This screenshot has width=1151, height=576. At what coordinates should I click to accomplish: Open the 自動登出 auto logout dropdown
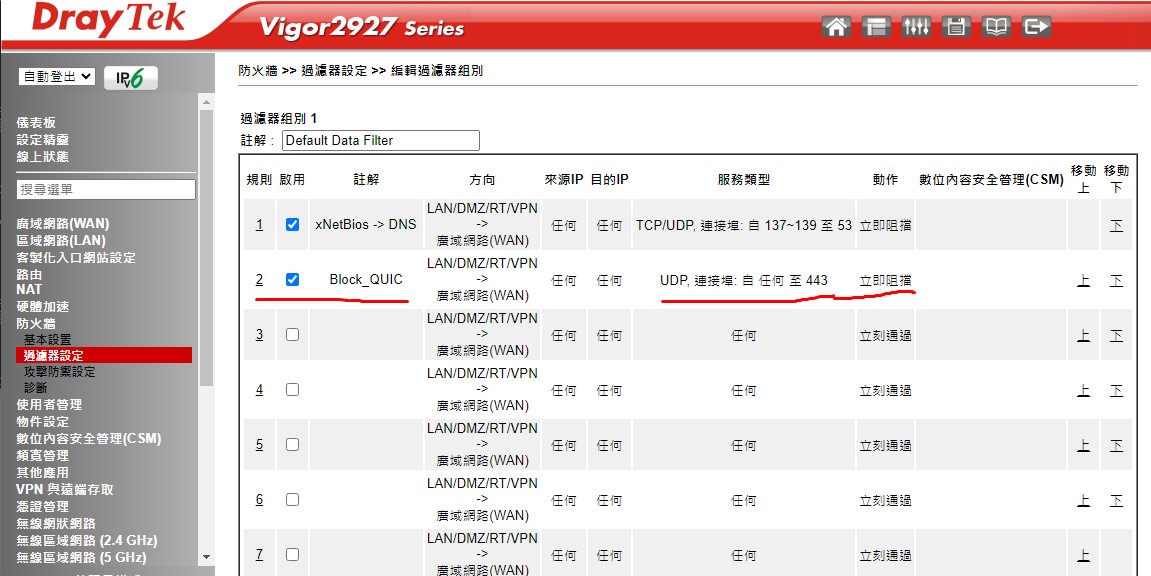(x=58, y=76)
